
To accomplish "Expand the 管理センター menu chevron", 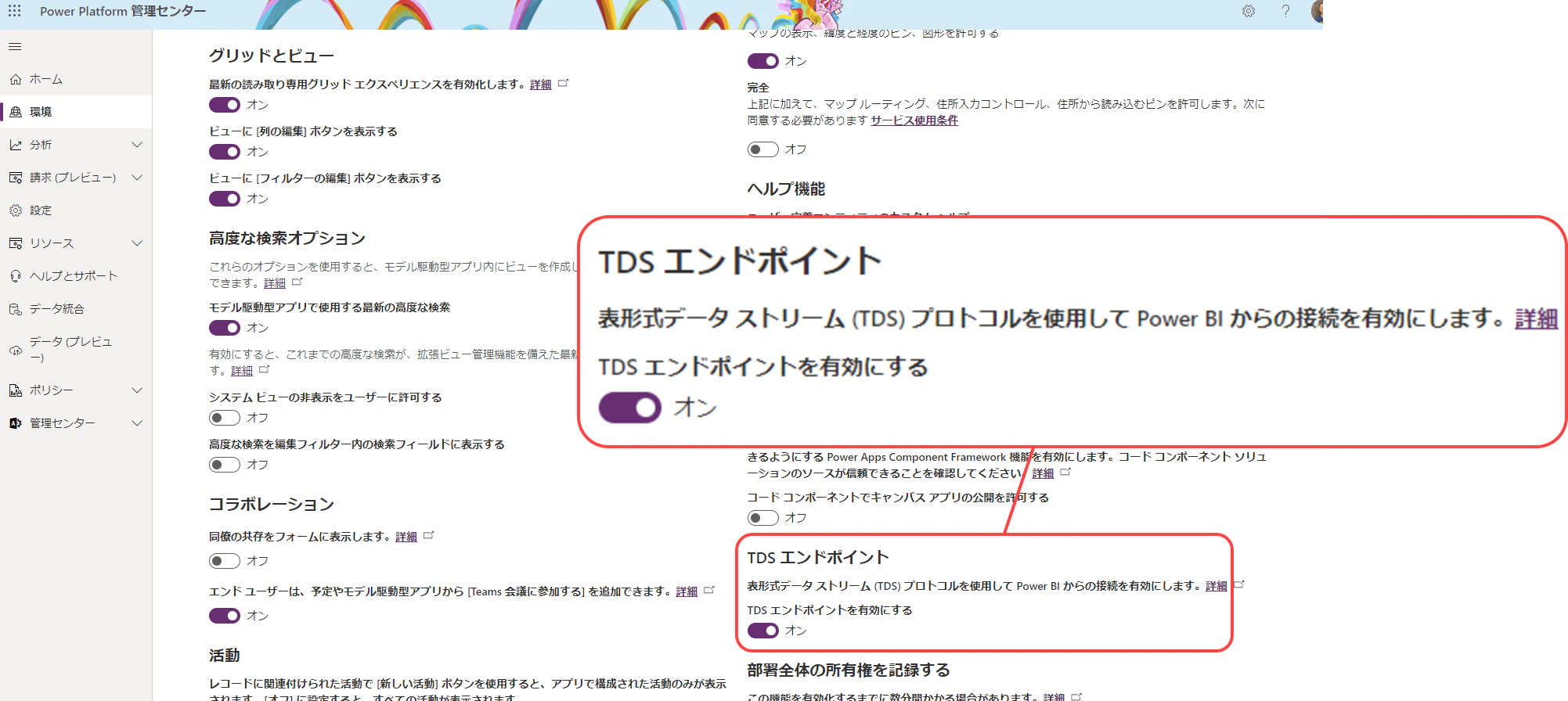I will click(137, 423).
